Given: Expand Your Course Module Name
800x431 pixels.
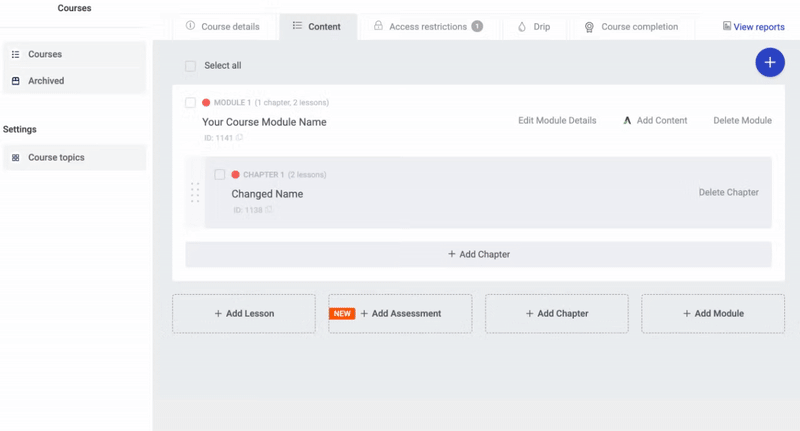Looking at the screenshot, I should click(x=264, y=122).
